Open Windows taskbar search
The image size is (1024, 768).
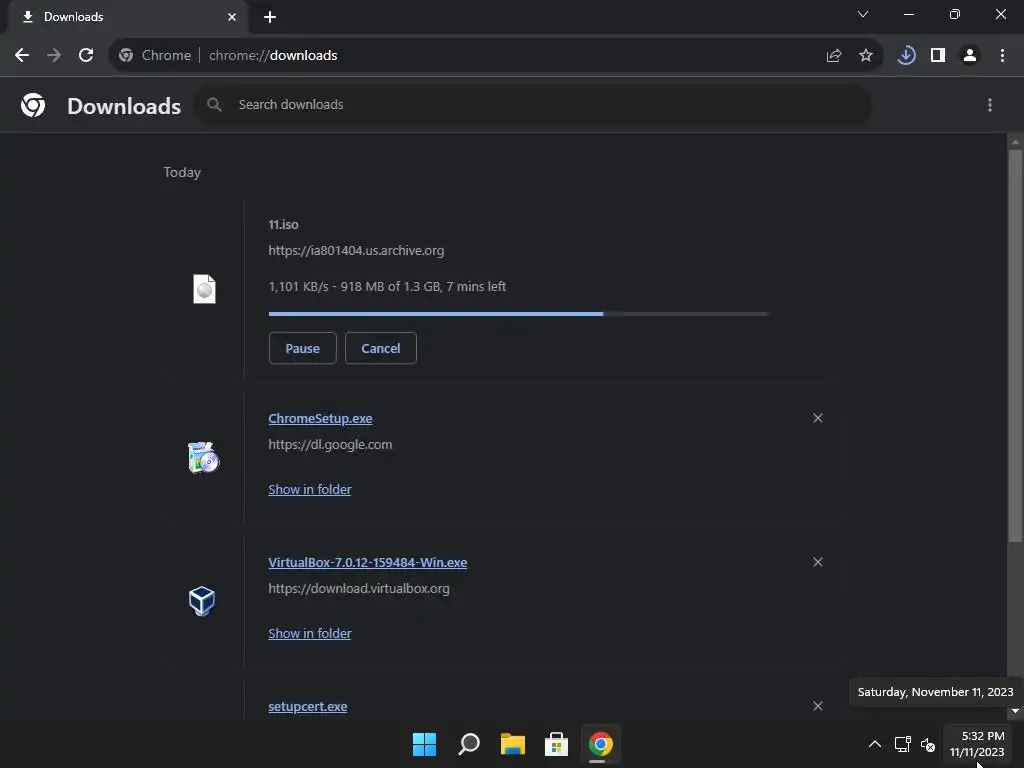(x=469, y=744)
